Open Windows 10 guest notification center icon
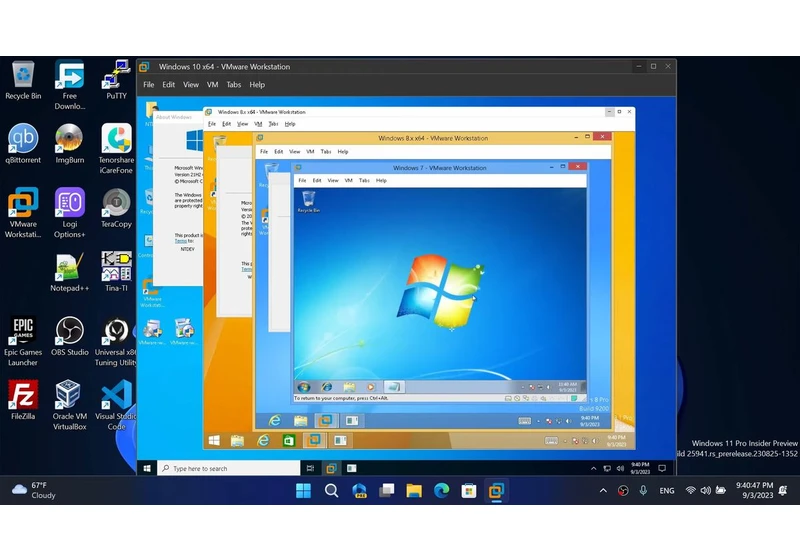The height and width of the screenshot is (560, 800). pyautogui.click(x=662, y=468)
